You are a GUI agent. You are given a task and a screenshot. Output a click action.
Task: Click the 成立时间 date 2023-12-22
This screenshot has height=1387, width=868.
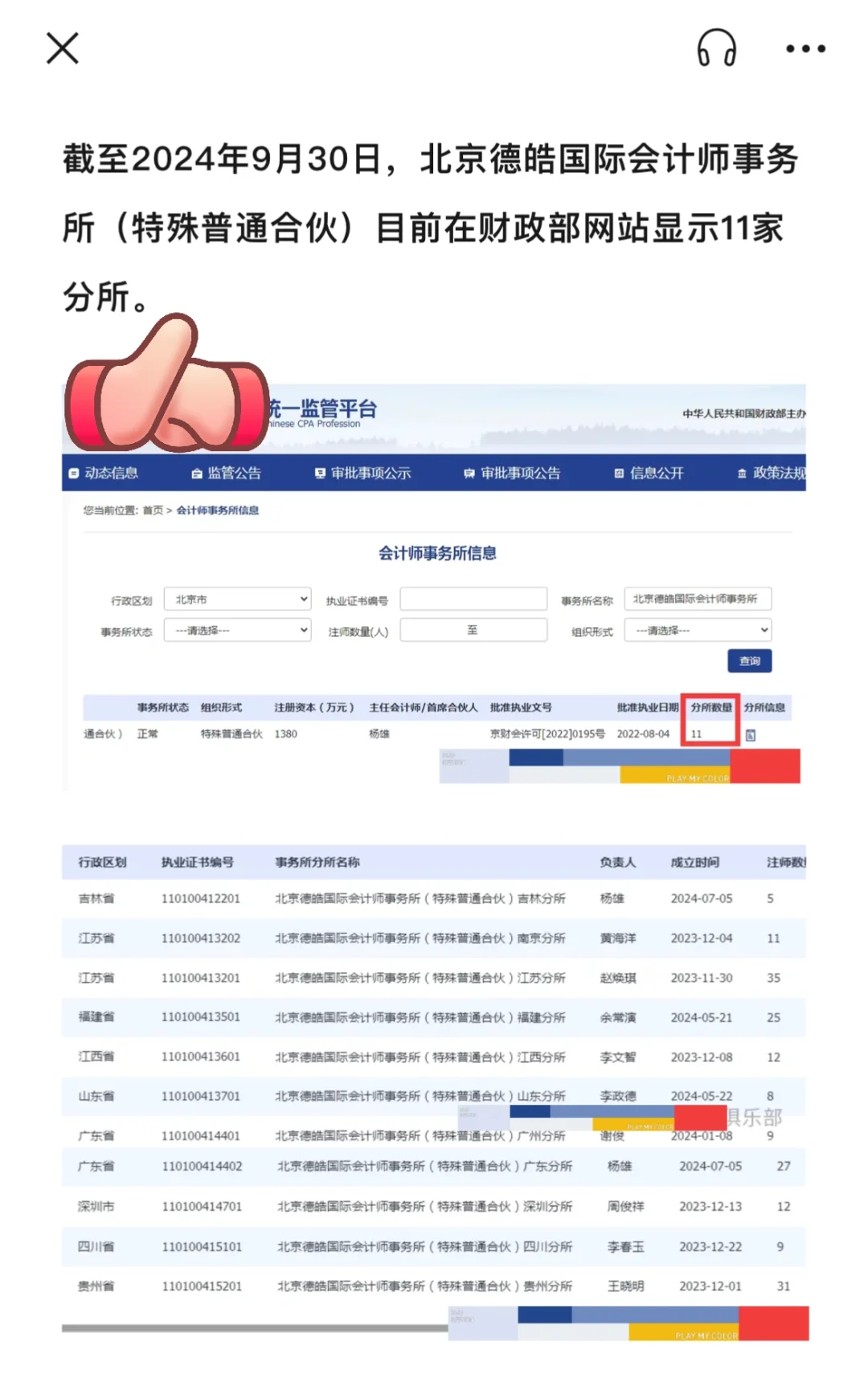pyautogui.click(x=710, y=1246)
